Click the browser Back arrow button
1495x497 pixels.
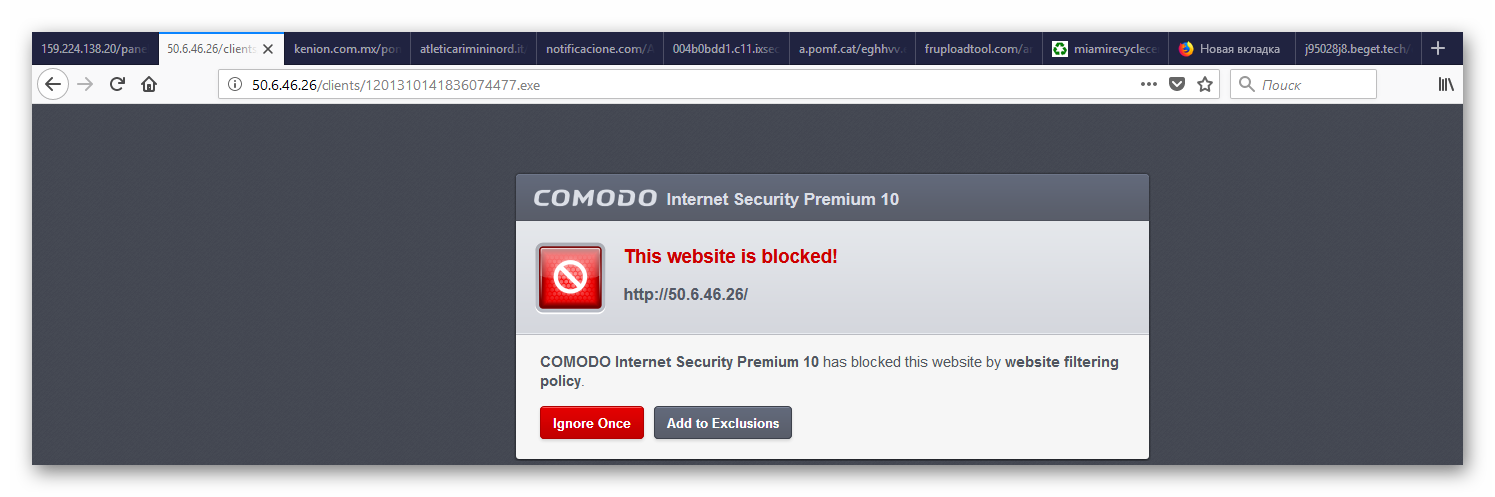tap(53, 85)
